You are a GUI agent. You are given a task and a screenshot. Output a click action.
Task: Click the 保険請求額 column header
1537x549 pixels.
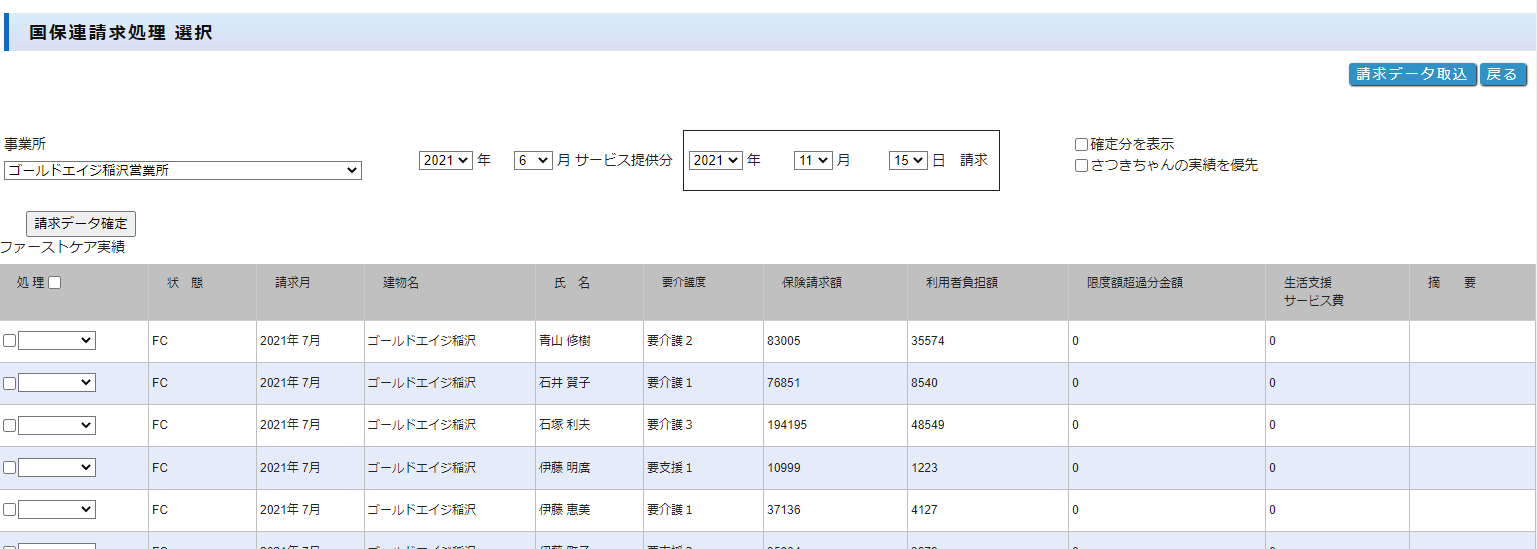point(811,283)
